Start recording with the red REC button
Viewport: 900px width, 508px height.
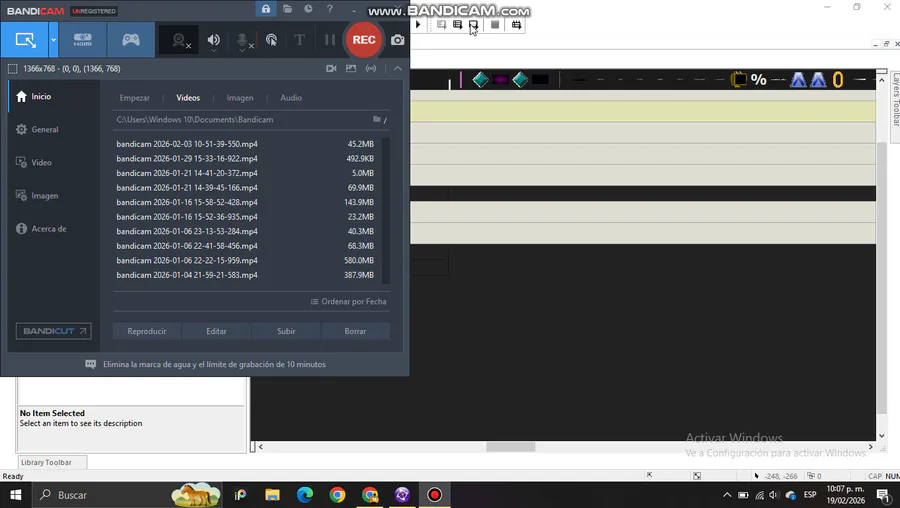pyautogui.click(x=364, y=40)
